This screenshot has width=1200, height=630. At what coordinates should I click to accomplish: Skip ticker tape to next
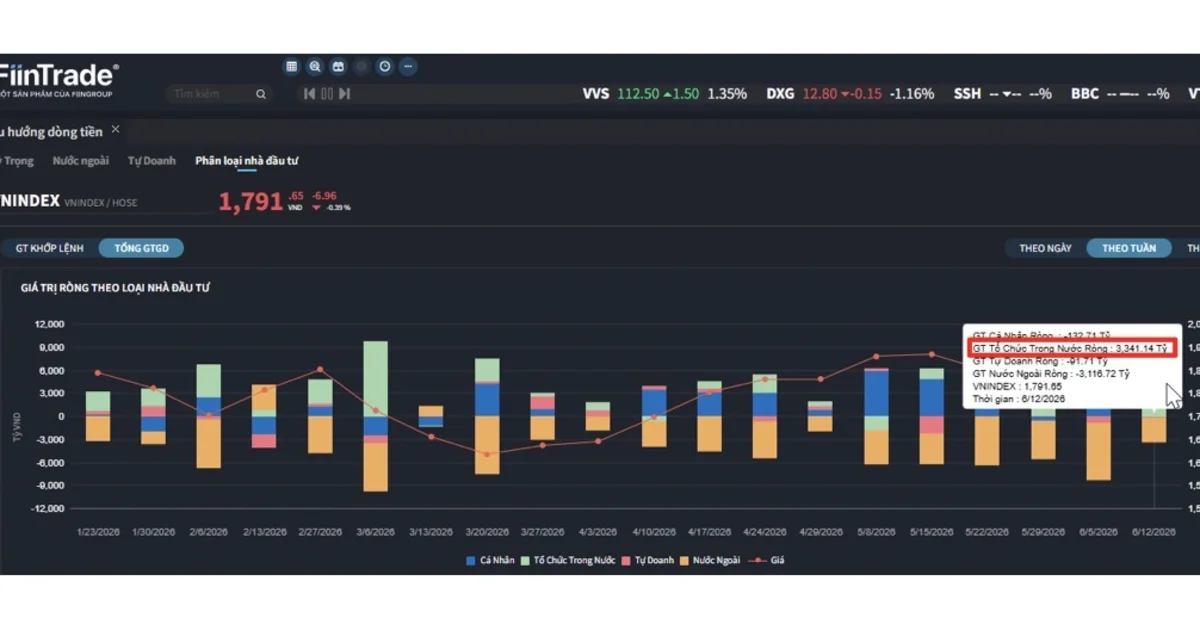(x=344, y=94)
